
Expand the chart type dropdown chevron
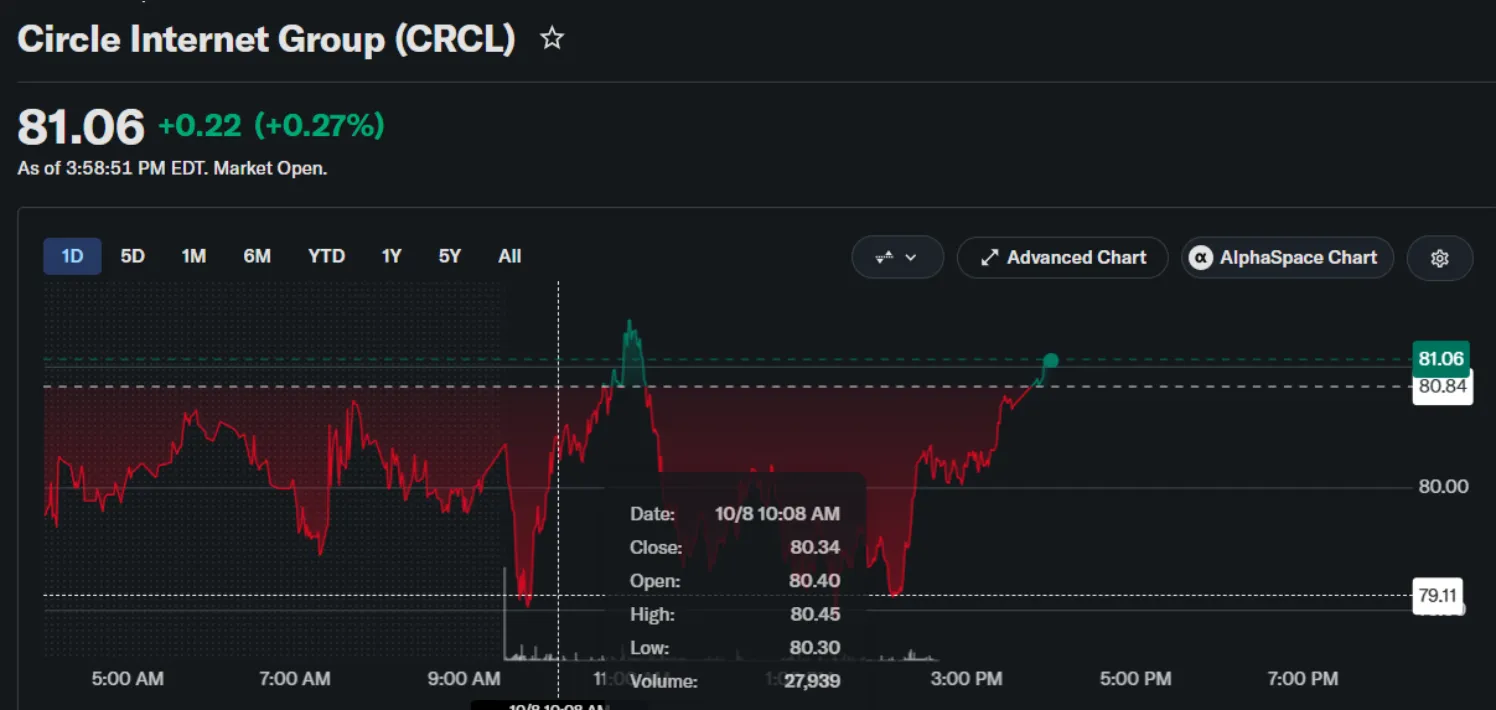[911, 258]
